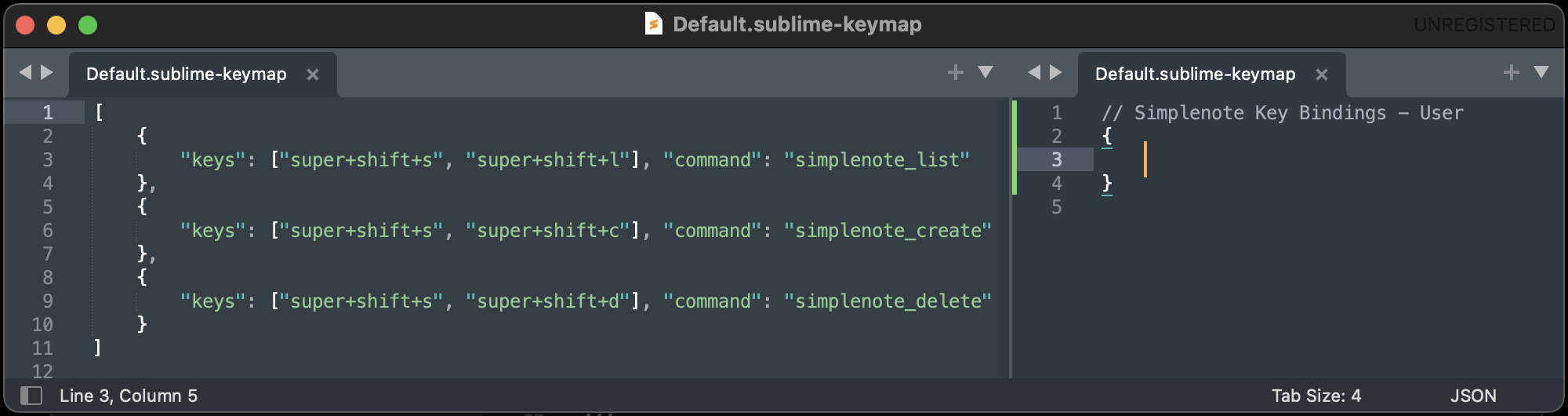Image resolution: width=1568 pixels, height=416 pixels.
Task: Open the left pane tab list dropdown
Action: point(985,72)
